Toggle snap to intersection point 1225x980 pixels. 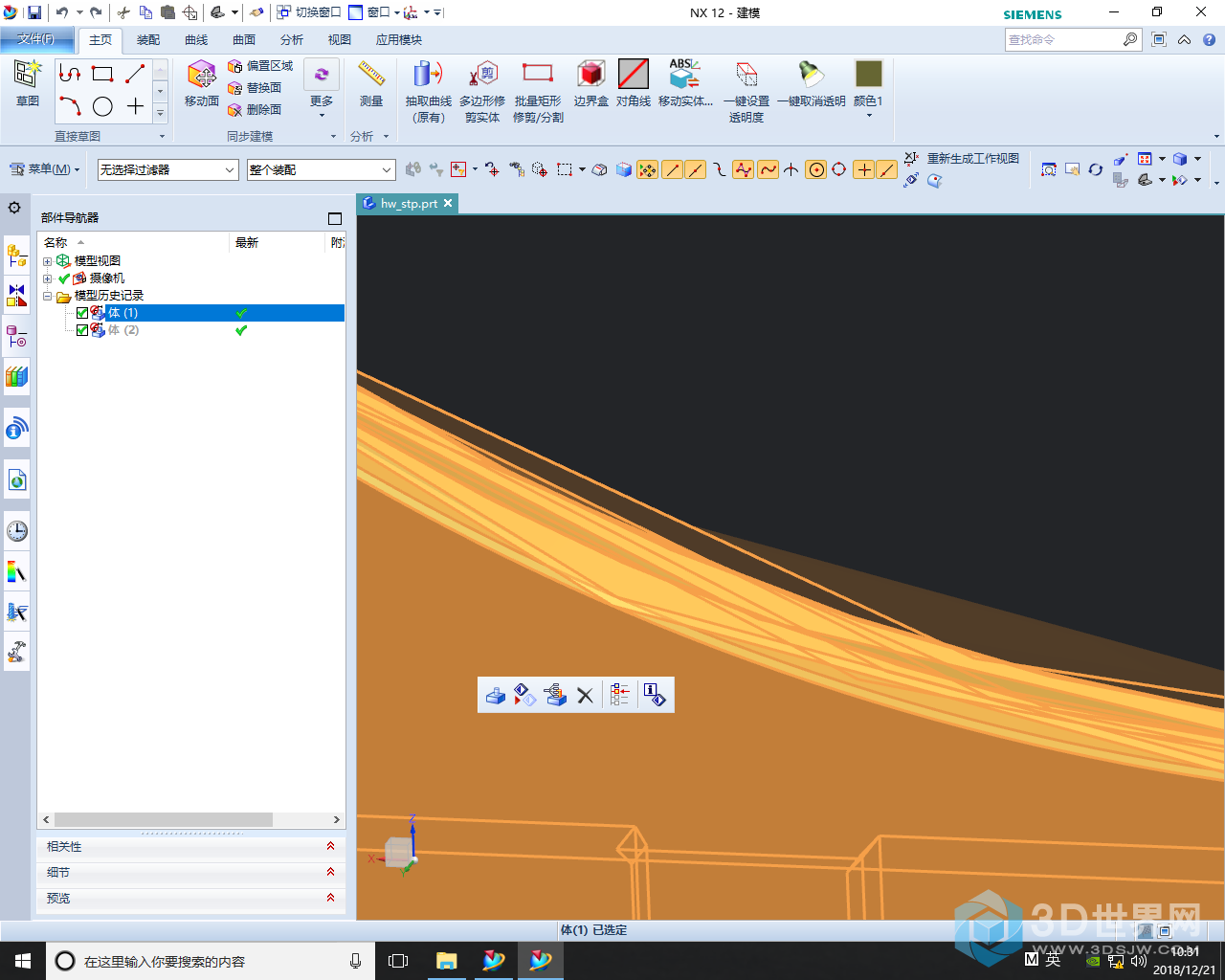pyautogui.click(x=791, y=169)
